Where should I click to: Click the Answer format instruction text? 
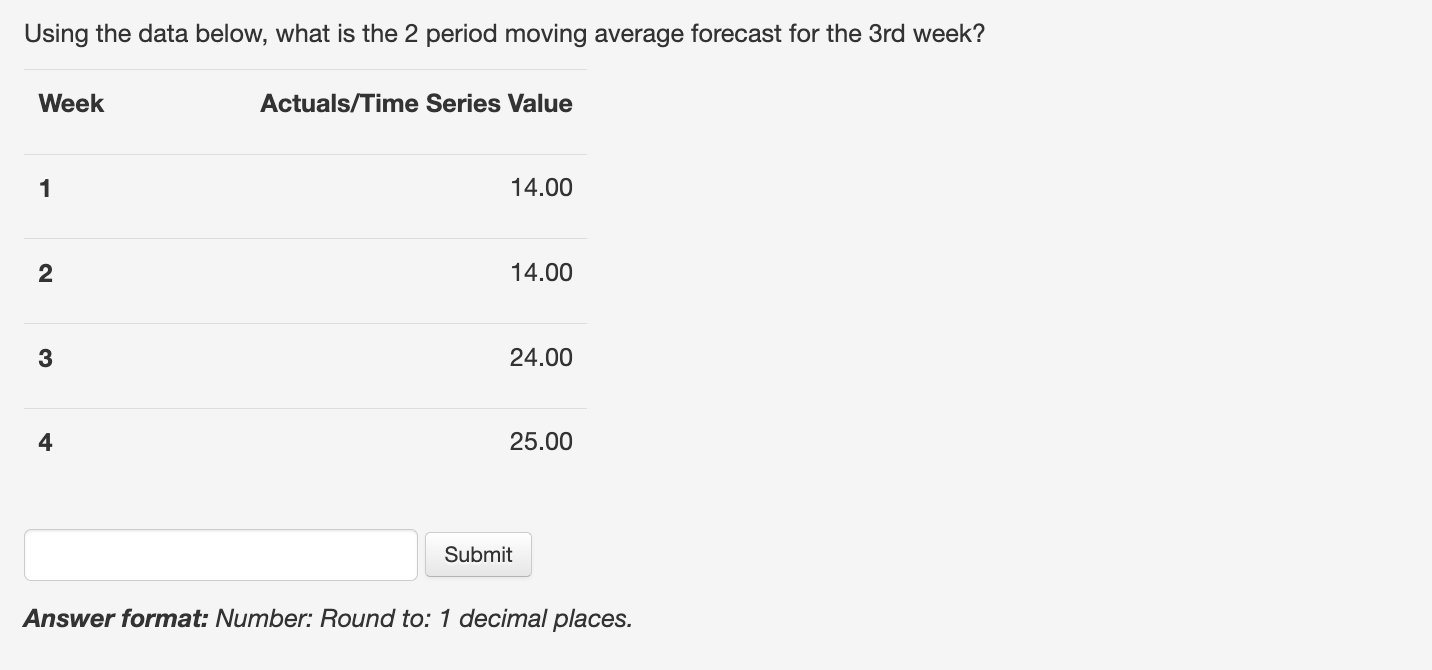point(328,618)
